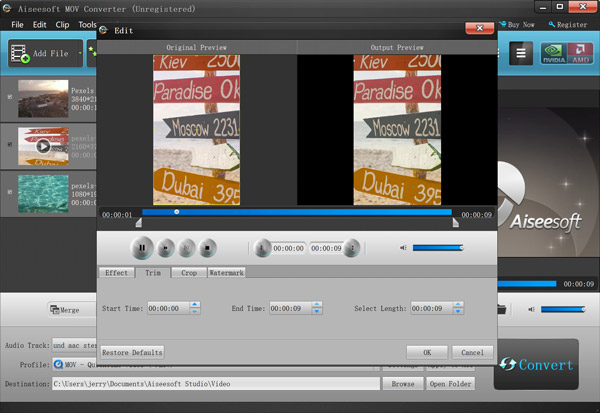This screenshot has width=600, height=413.
Task: Click the Cancel button
Action: (x=472, y=352)
